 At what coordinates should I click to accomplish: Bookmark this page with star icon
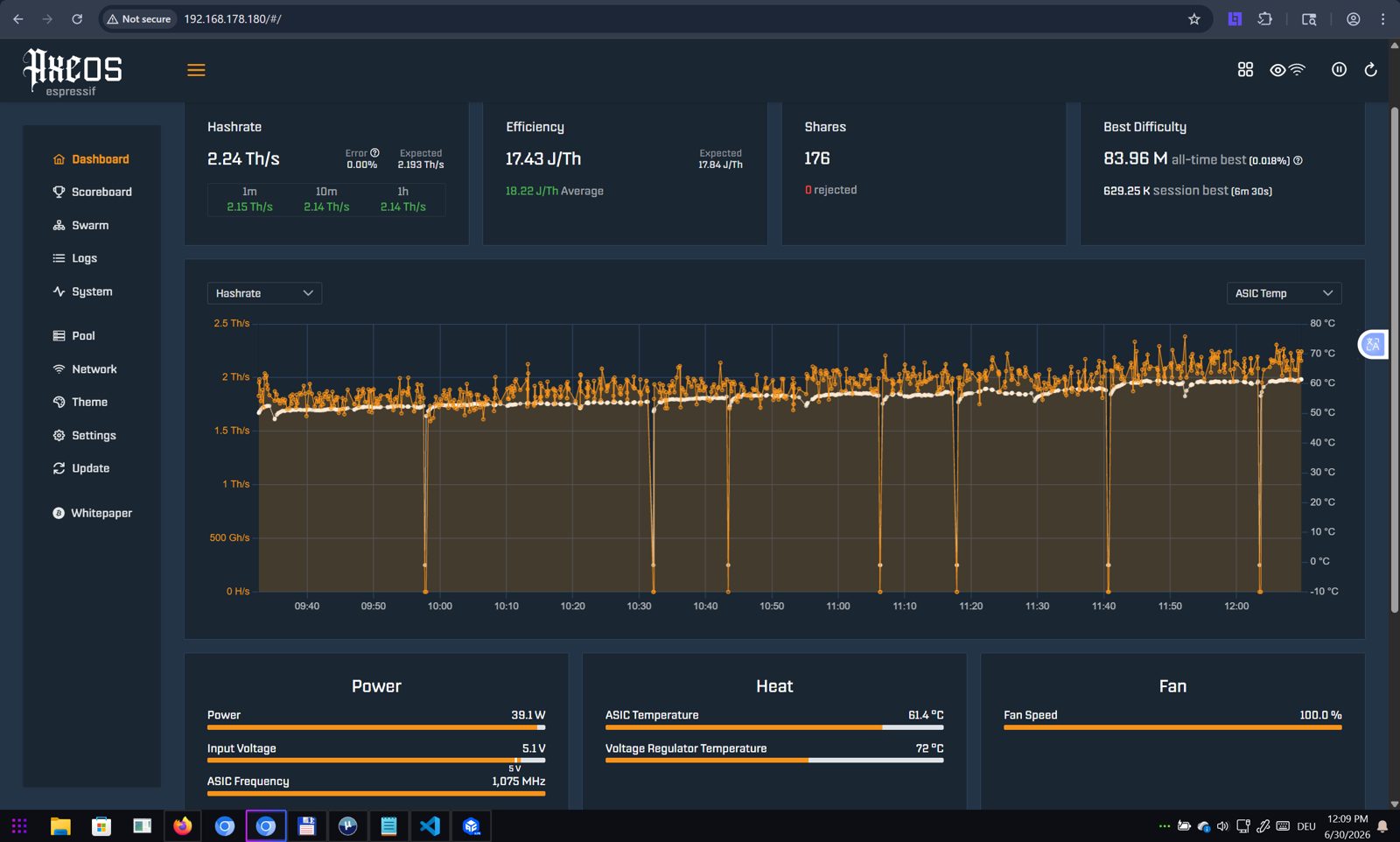[x=1193, y=19]
